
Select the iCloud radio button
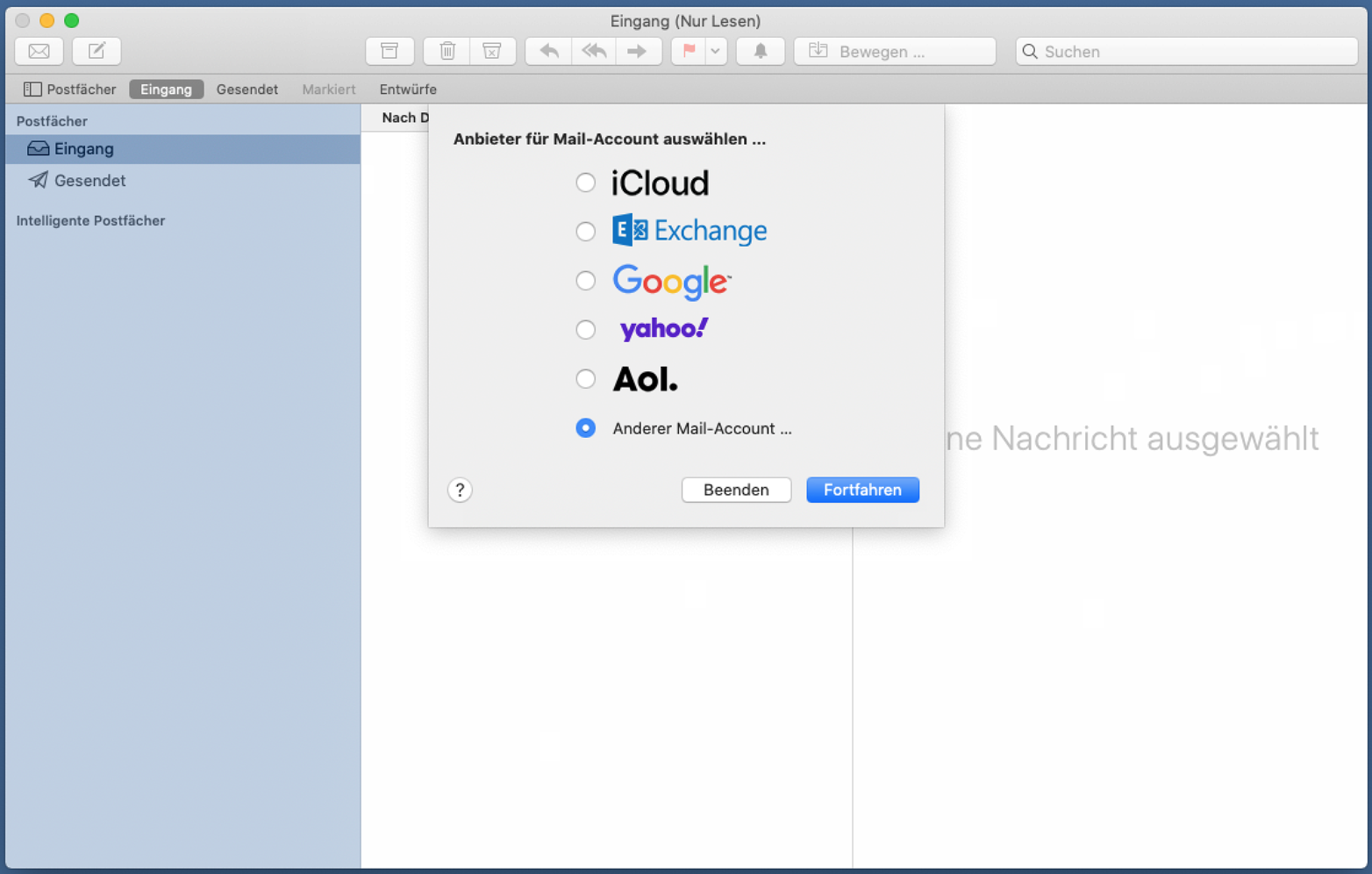pos(585,183)
